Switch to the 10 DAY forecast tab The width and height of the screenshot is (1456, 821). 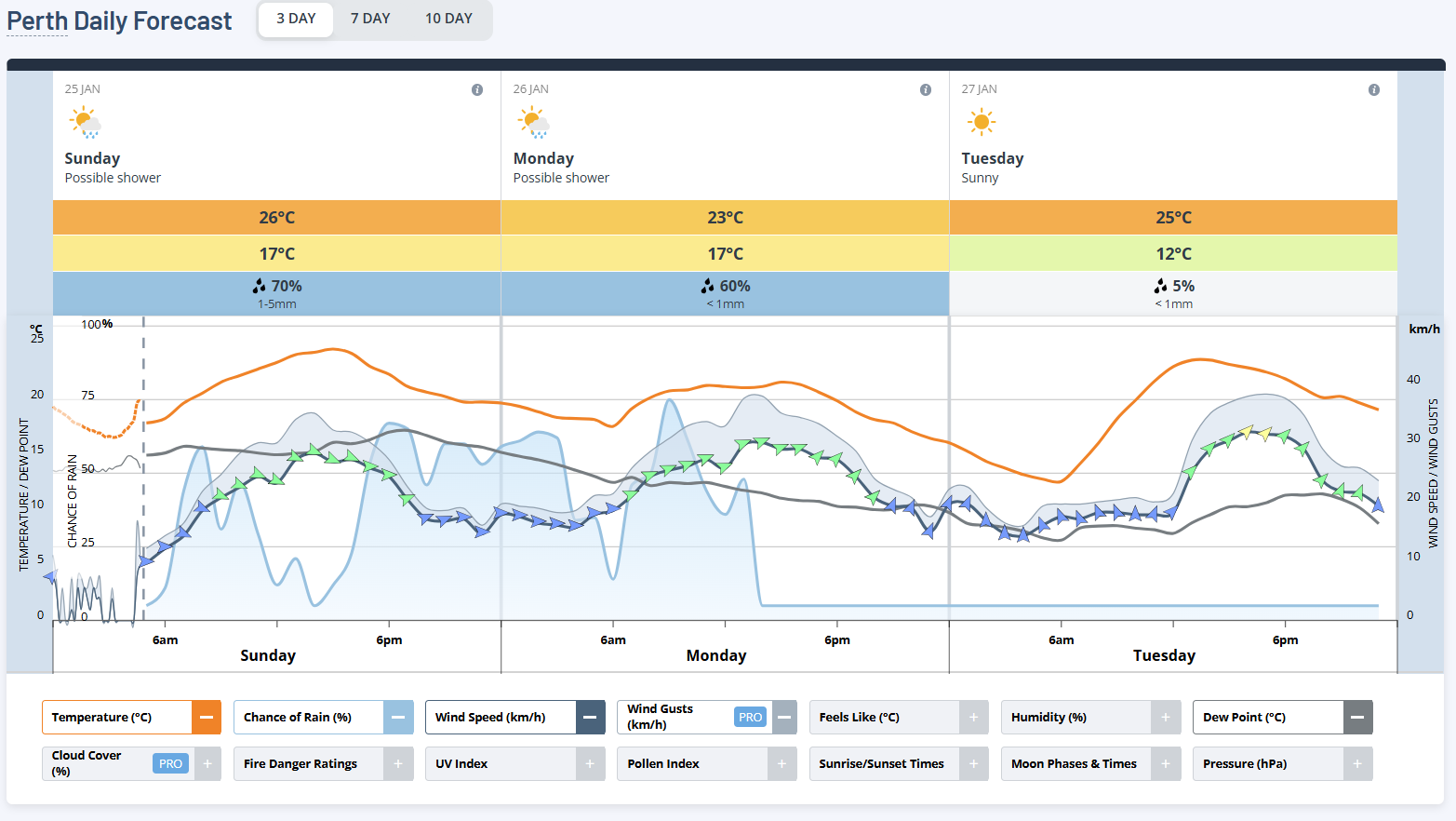coord(448,19)
